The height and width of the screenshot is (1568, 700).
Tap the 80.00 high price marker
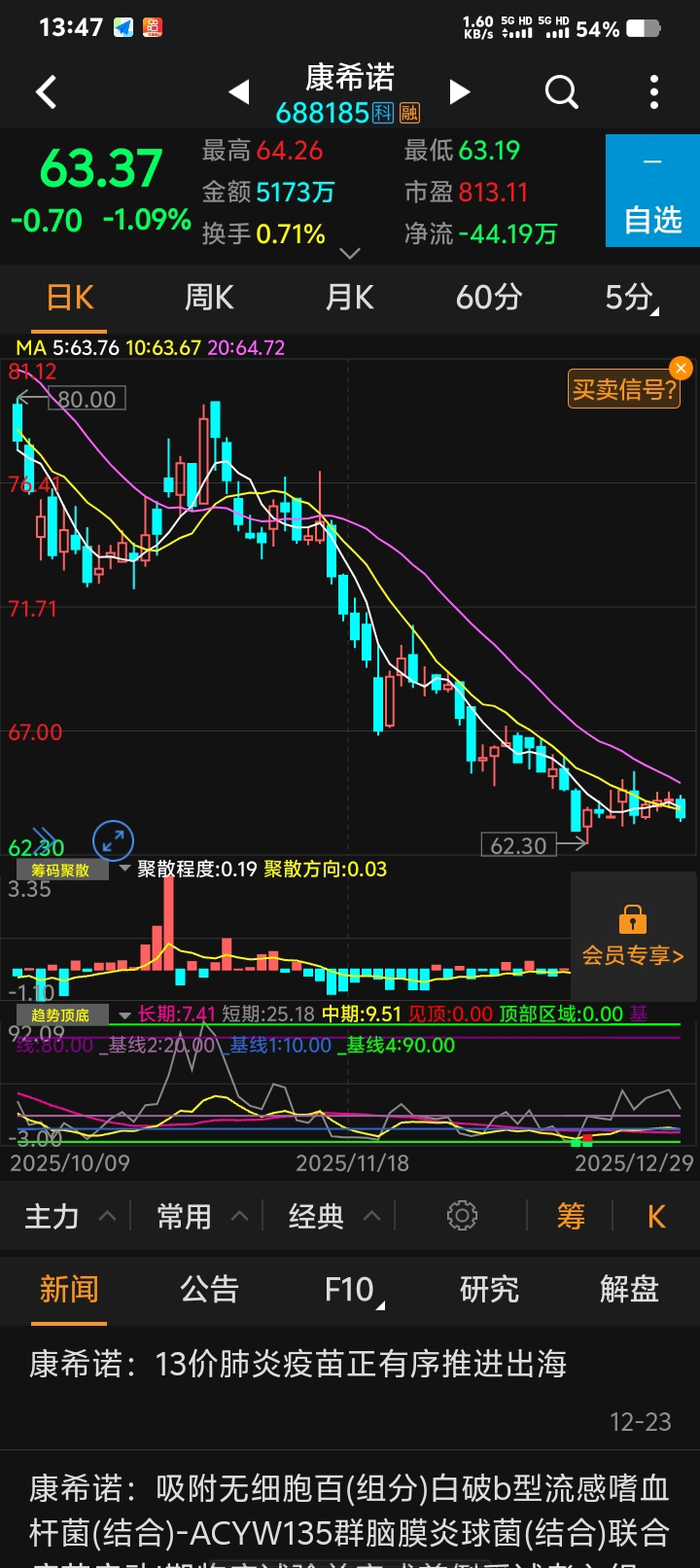(87, 399)
